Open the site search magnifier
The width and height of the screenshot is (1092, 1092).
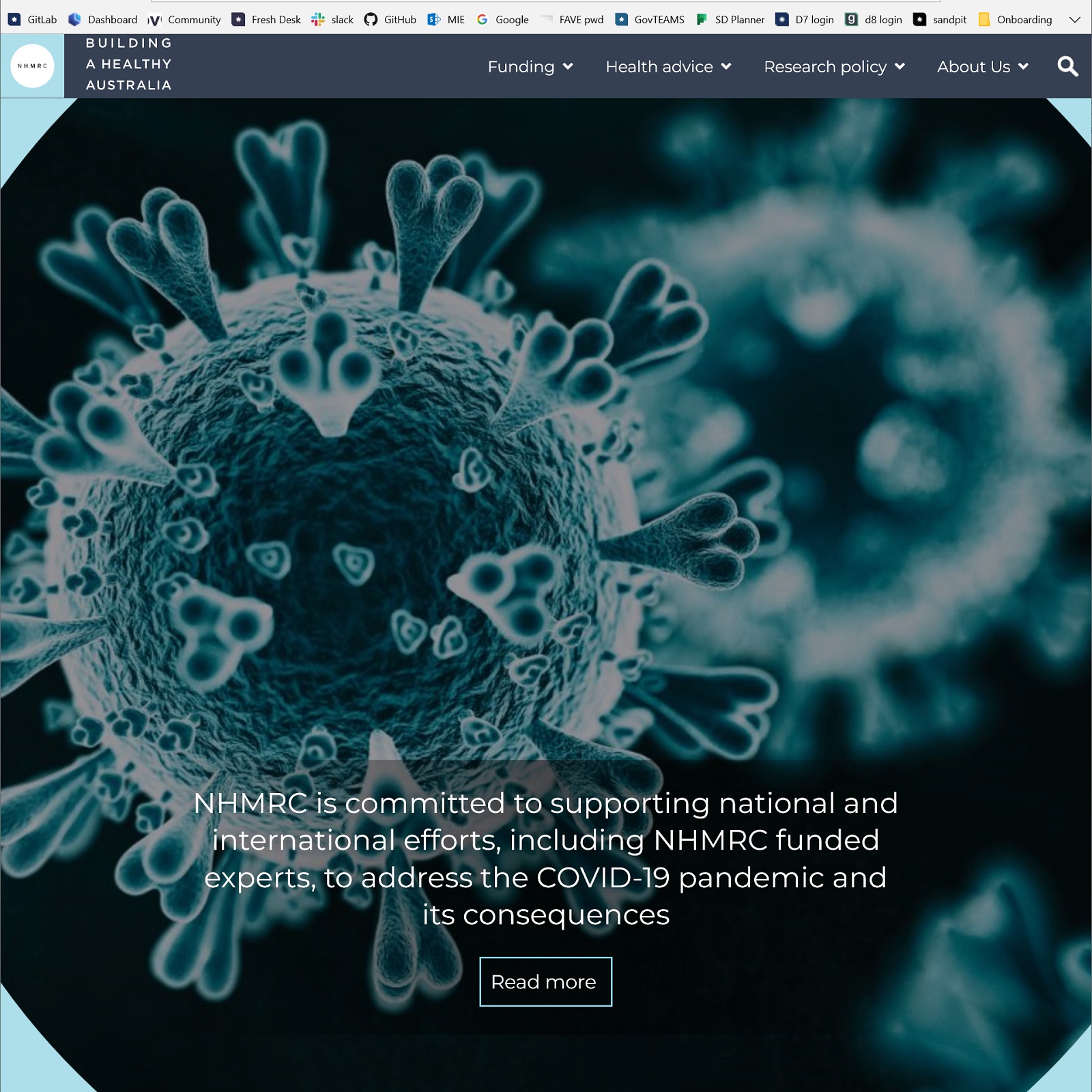pyautogui.click(x=1067, y=66)
